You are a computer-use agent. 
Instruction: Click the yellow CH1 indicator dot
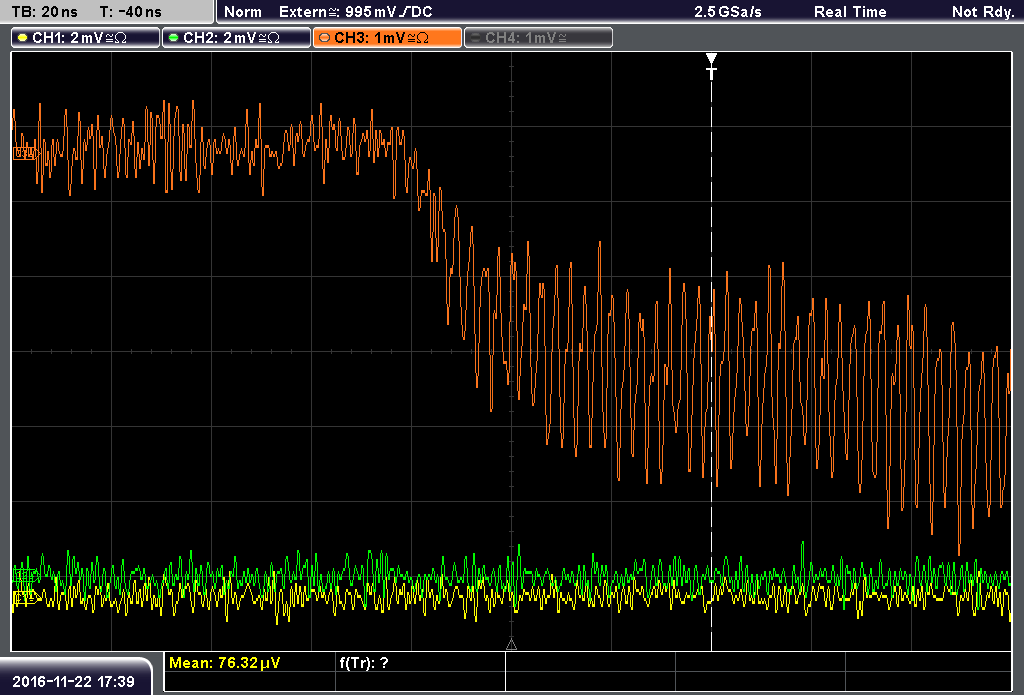23,38
